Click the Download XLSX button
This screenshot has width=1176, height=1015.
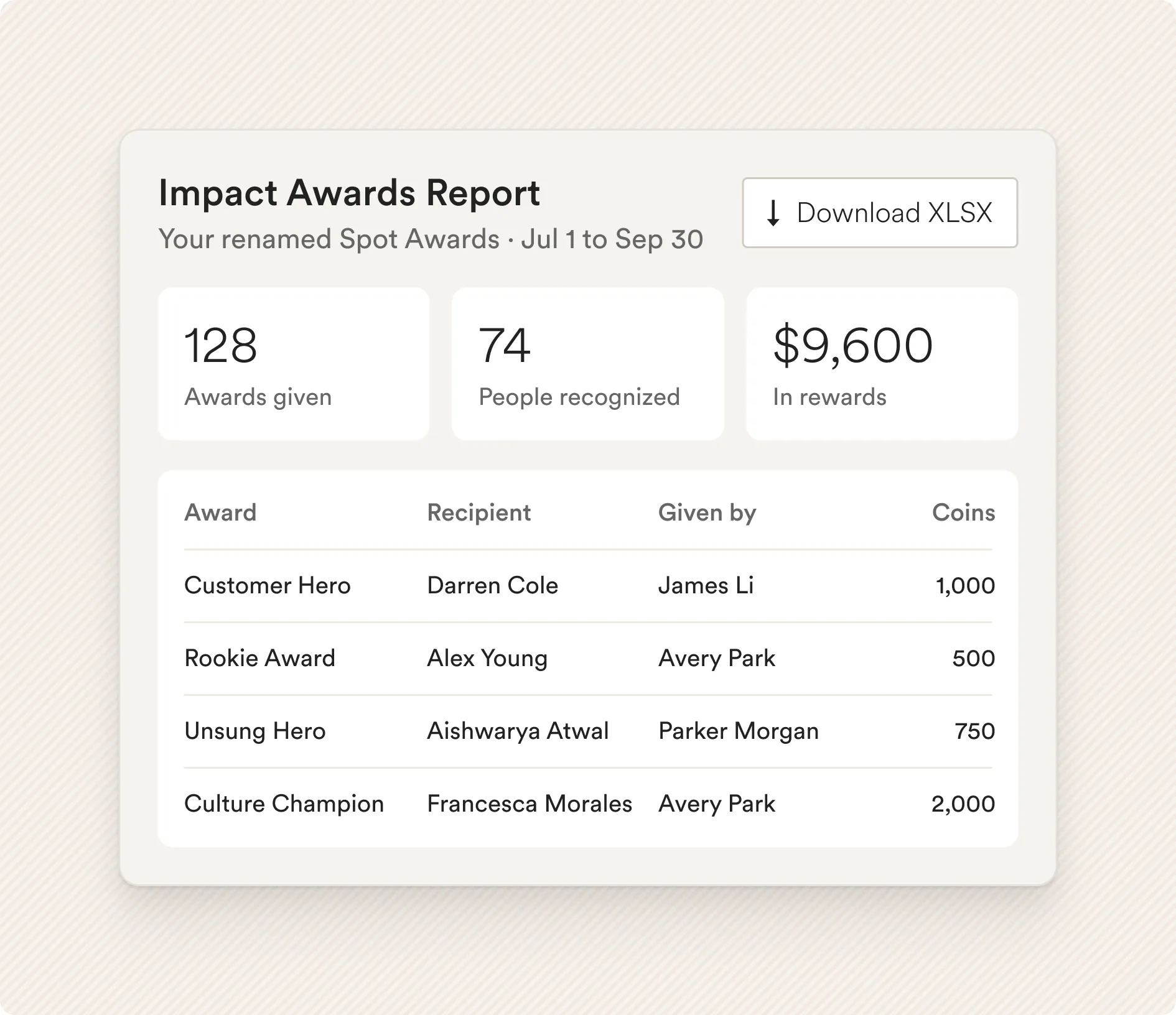point(880,213)
